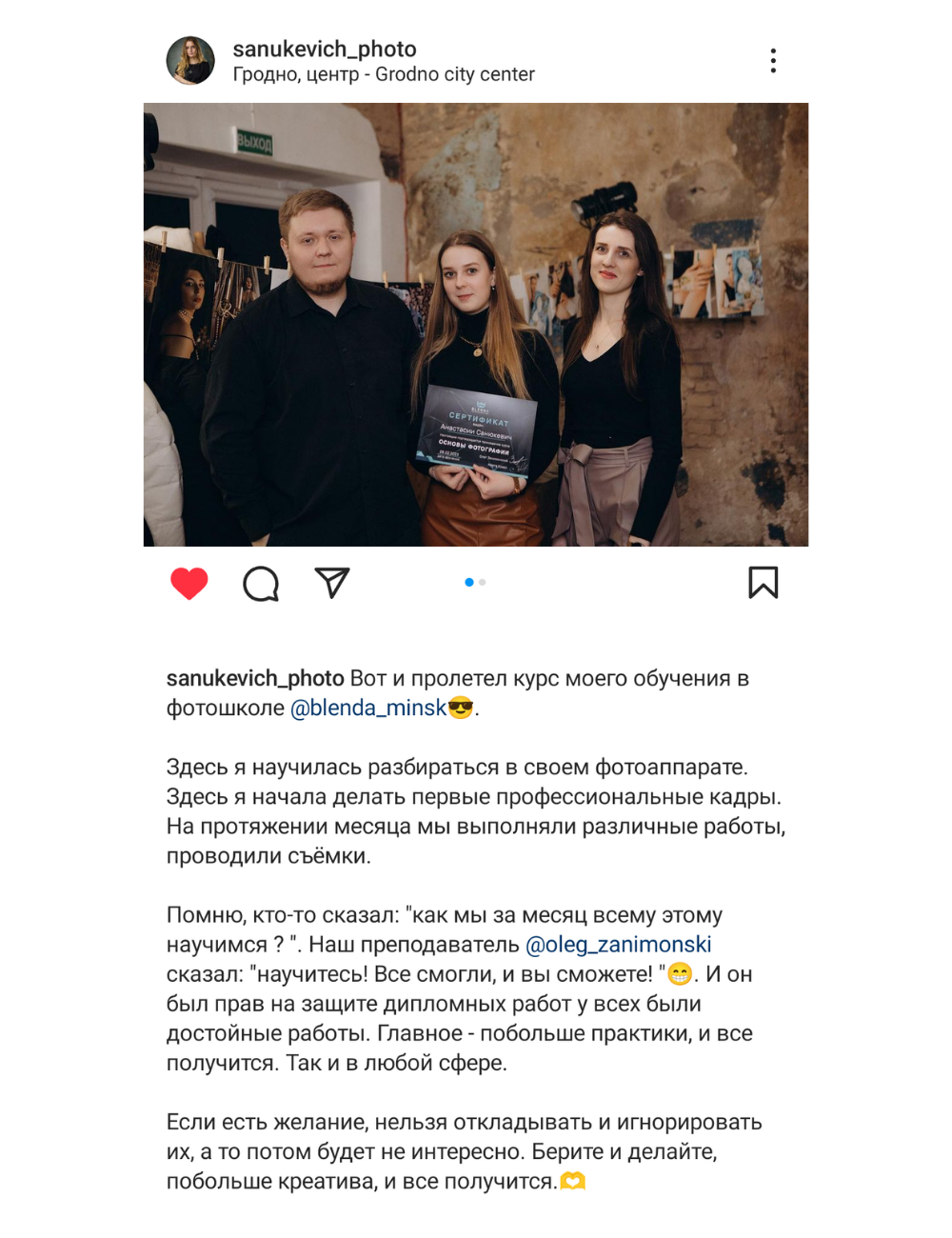Click the yellow heart emoji ending the caption
This screenshot has height=1238, width=952.
click(x=572, y=1181)
